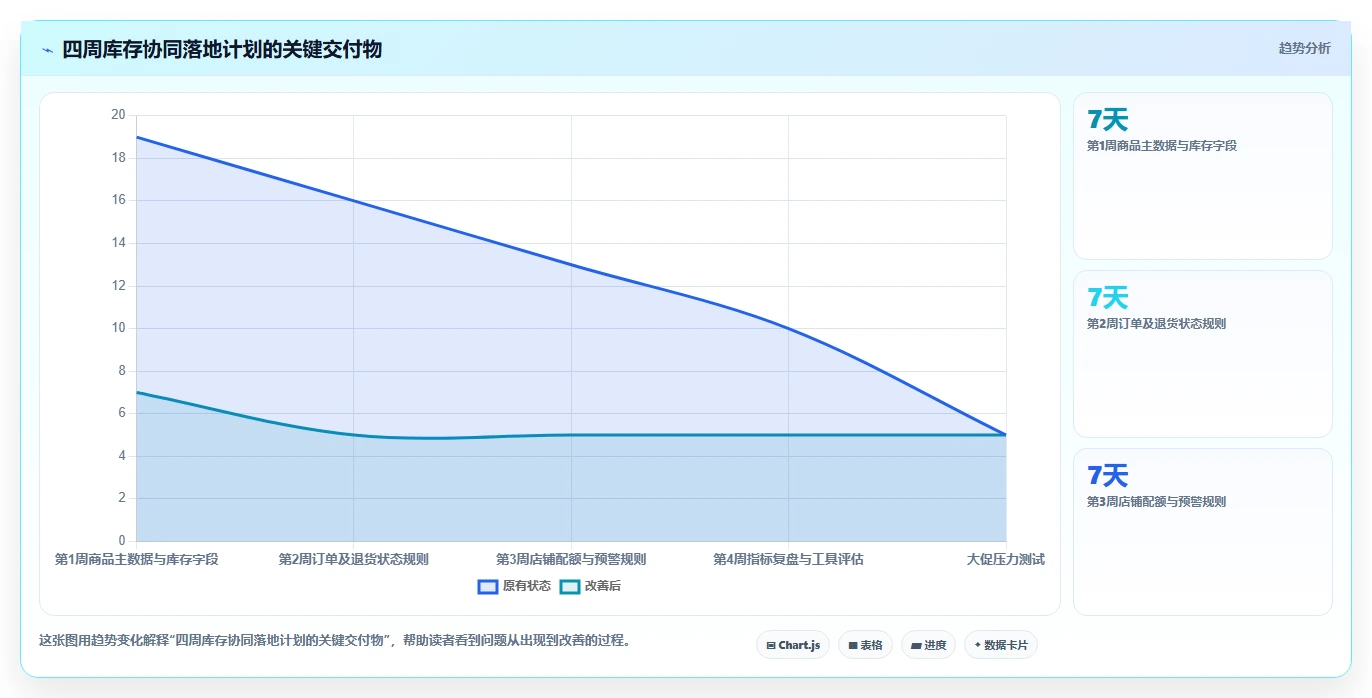Click 改善后 line point at 第1周
Screen dimensions: 1372x698
[x=136, y=392]
